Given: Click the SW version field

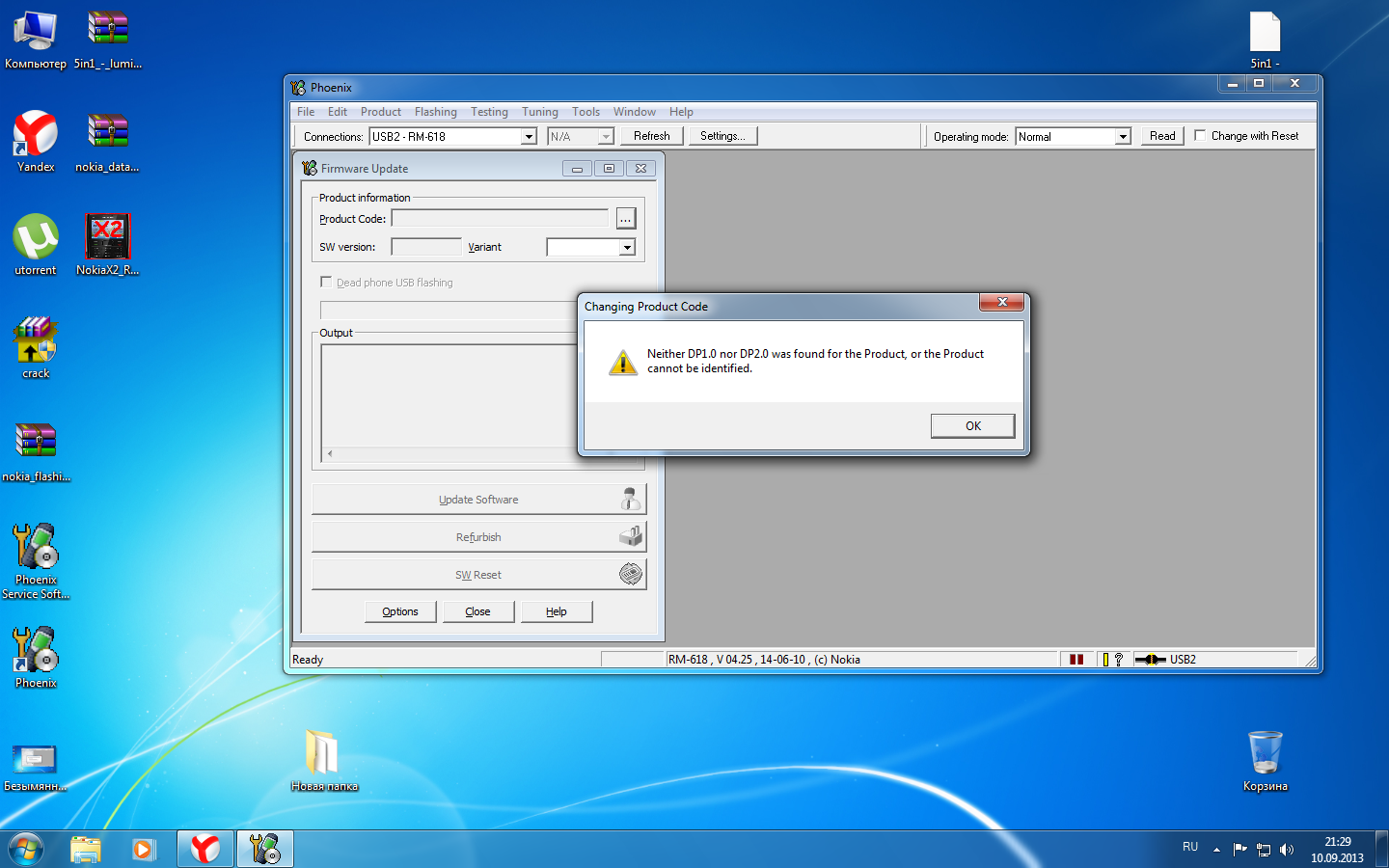Looking at the screenshot, I should point(426,247).
